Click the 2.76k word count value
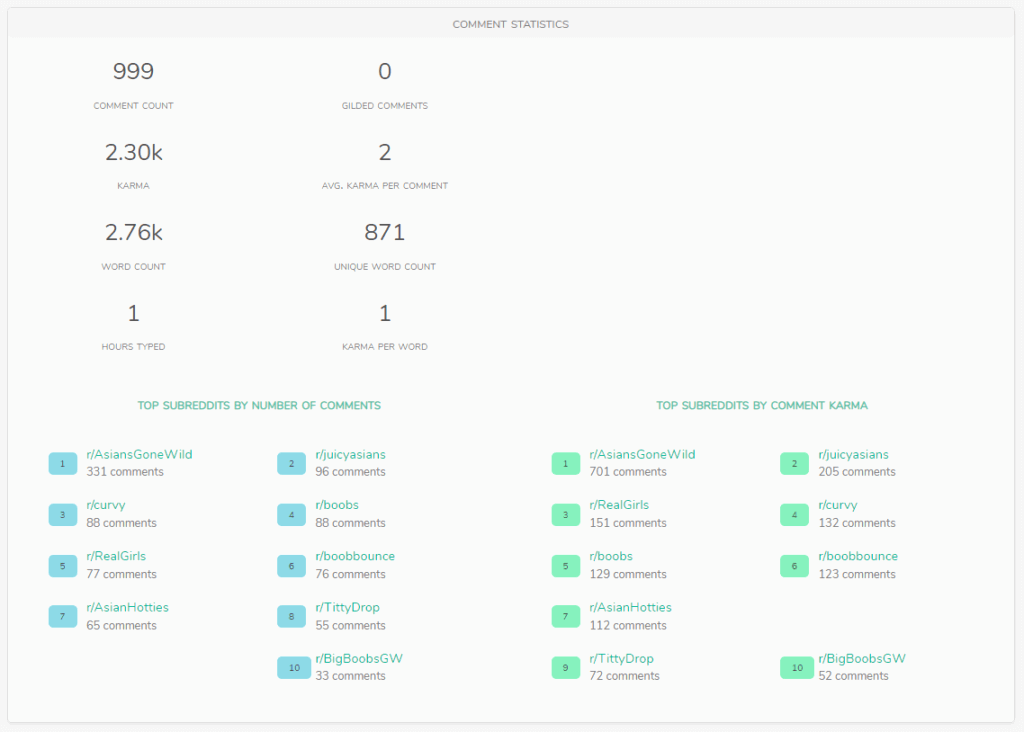The image size is (1024, 732). [133, 232]
